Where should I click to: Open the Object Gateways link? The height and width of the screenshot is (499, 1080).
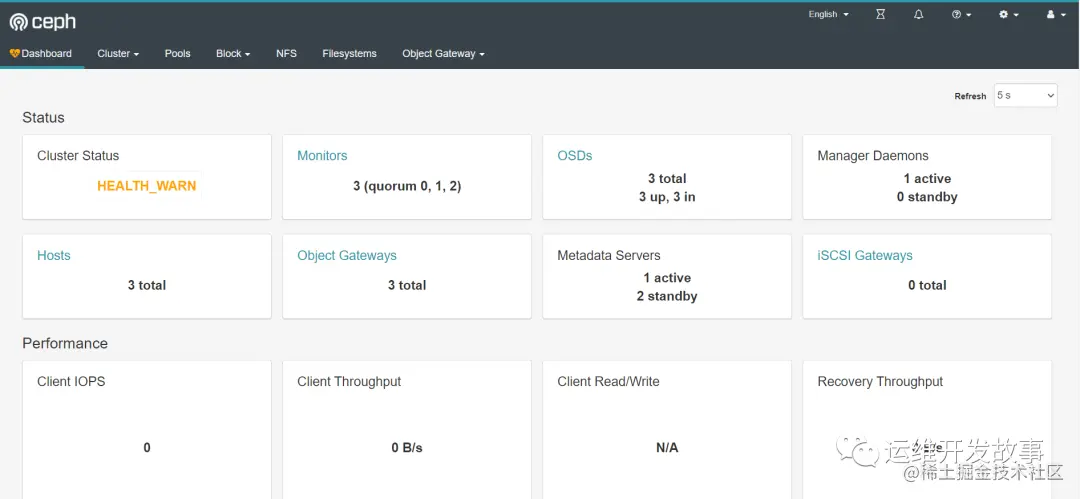(x=347, y=256)
